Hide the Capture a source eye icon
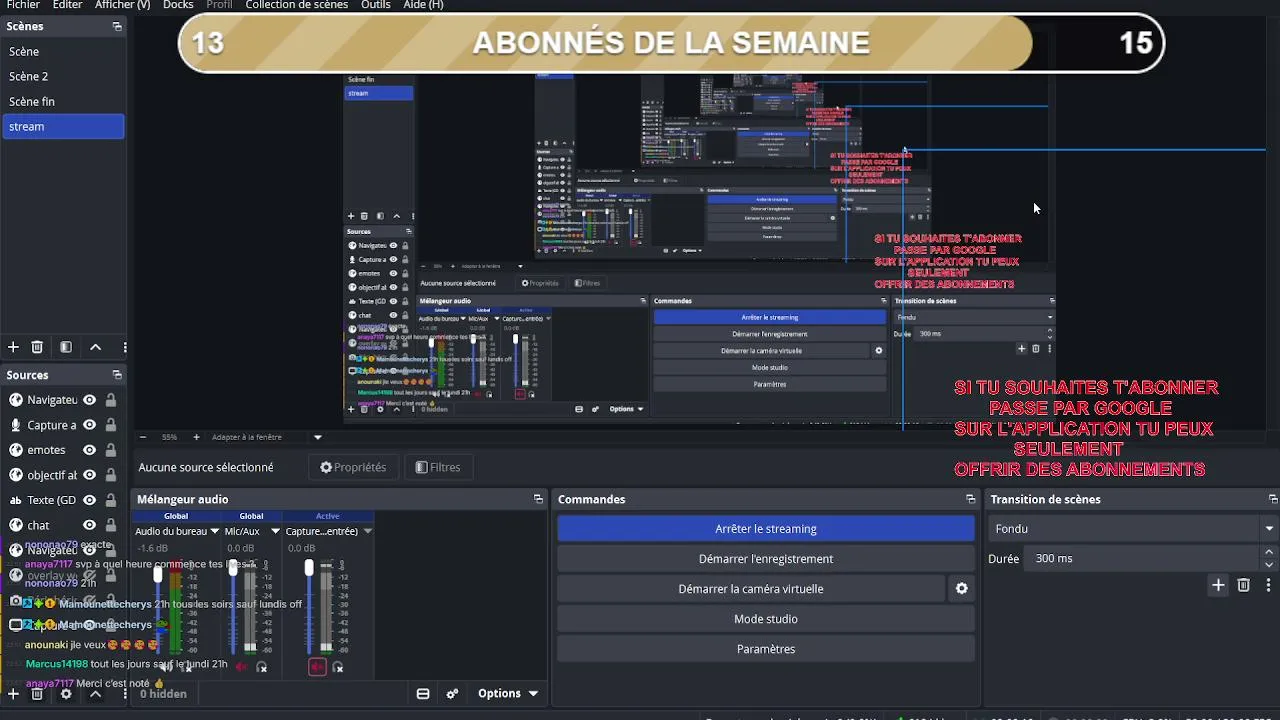The image size is (1280, 720). (x=89, y=425)
